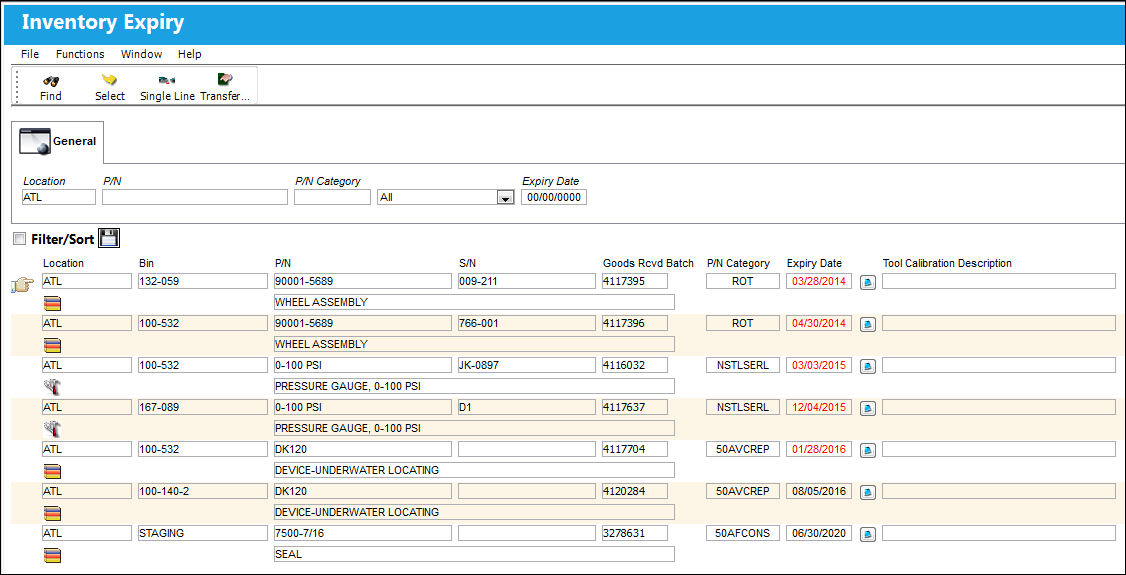Click goods received batch 4116032
Screen dimensions: 1126x575
point(636,365)
